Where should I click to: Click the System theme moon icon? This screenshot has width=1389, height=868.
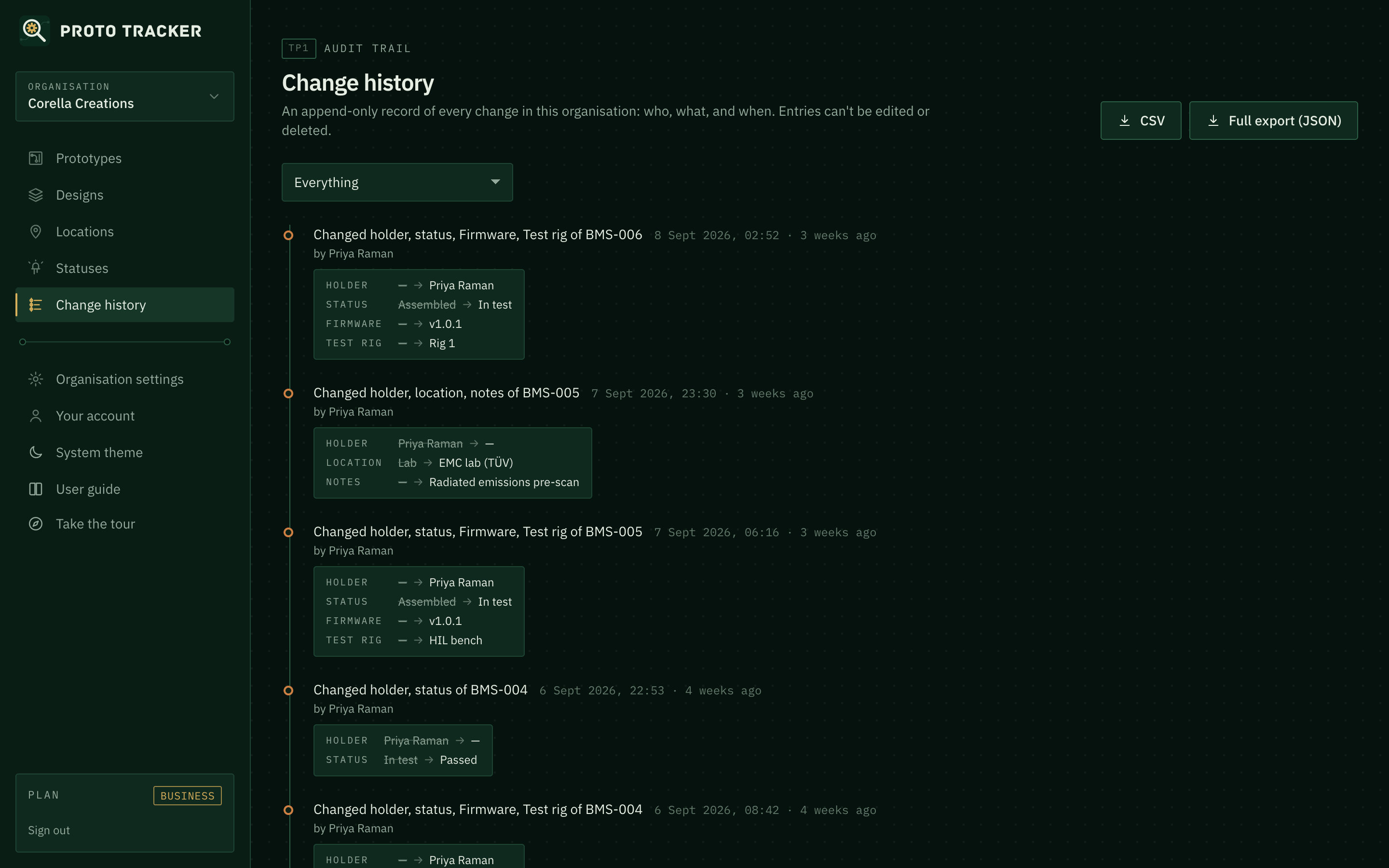click(x=36, y=452)
